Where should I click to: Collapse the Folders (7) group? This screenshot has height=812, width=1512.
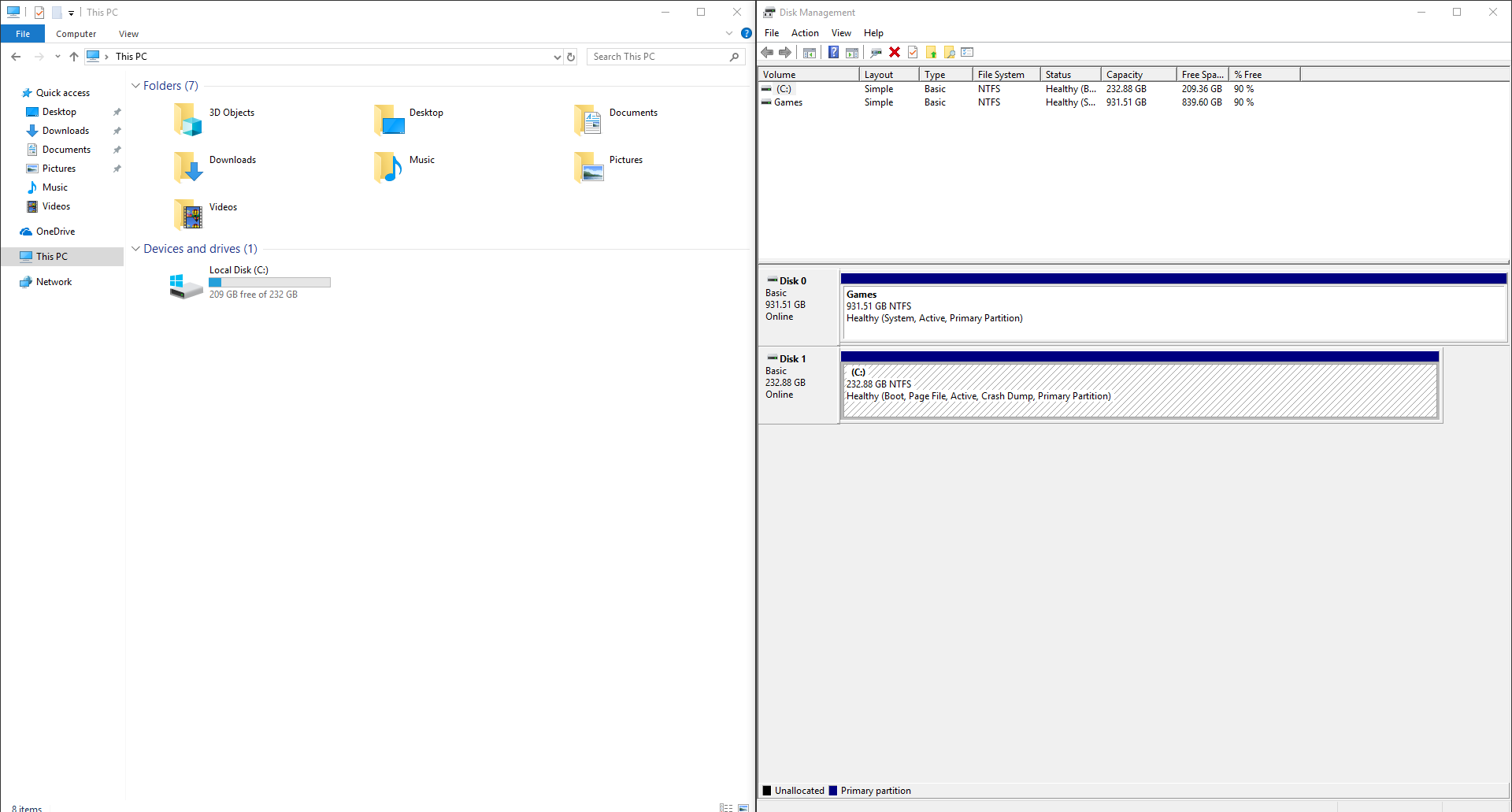(135, 86)
